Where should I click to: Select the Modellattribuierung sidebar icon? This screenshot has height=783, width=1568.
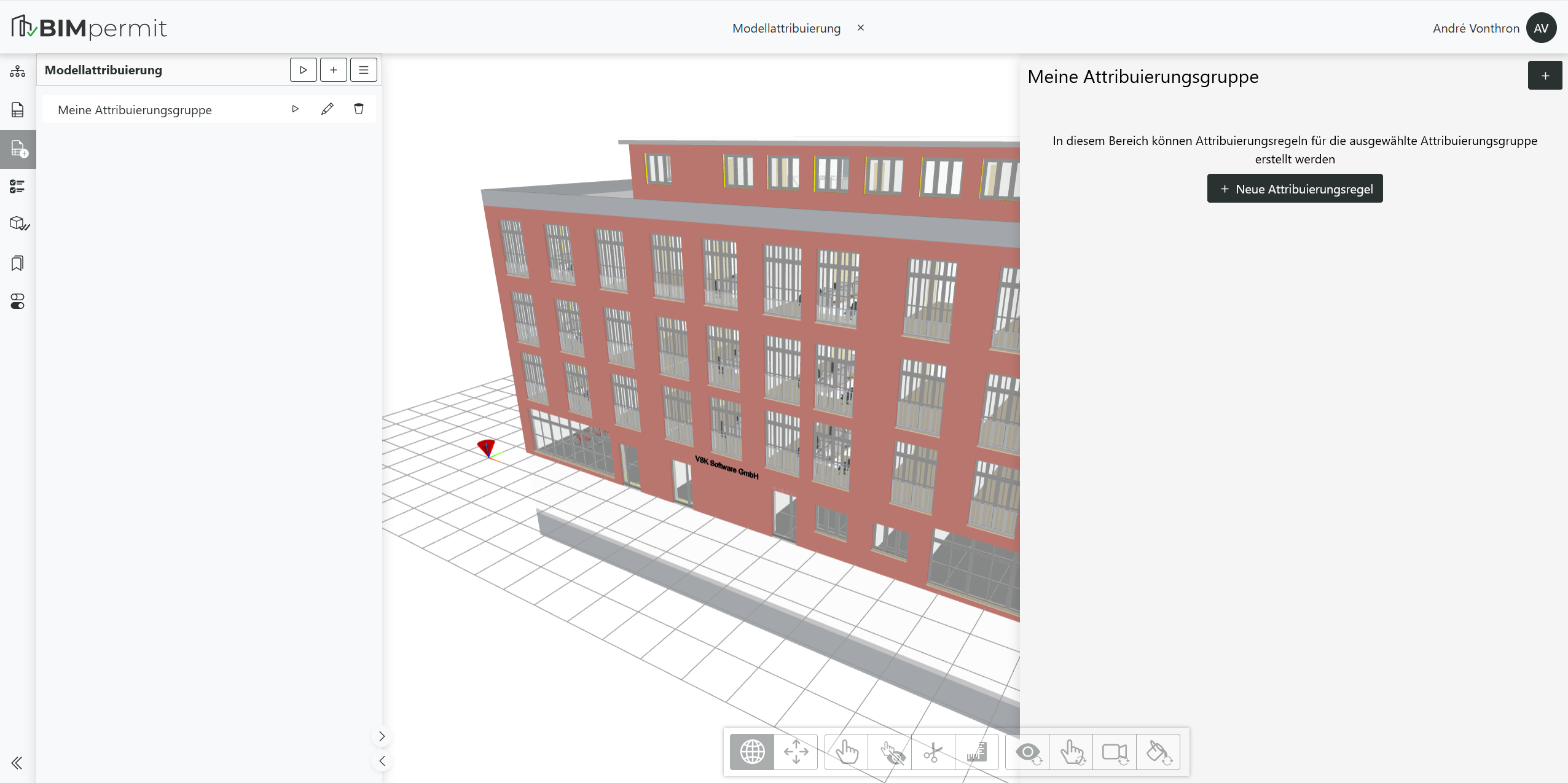(x=18, y=149)
